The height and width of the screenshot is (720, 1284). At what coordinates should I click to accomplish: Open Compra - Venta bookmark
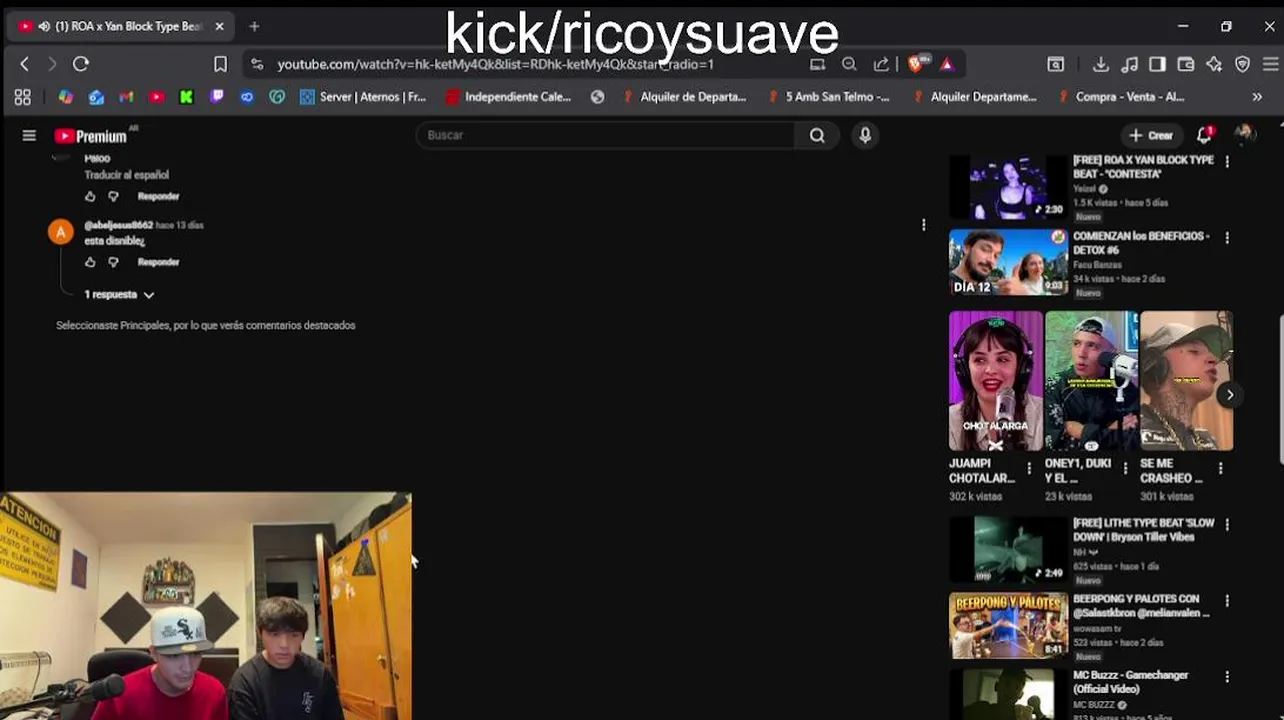tap(1121, 97)
